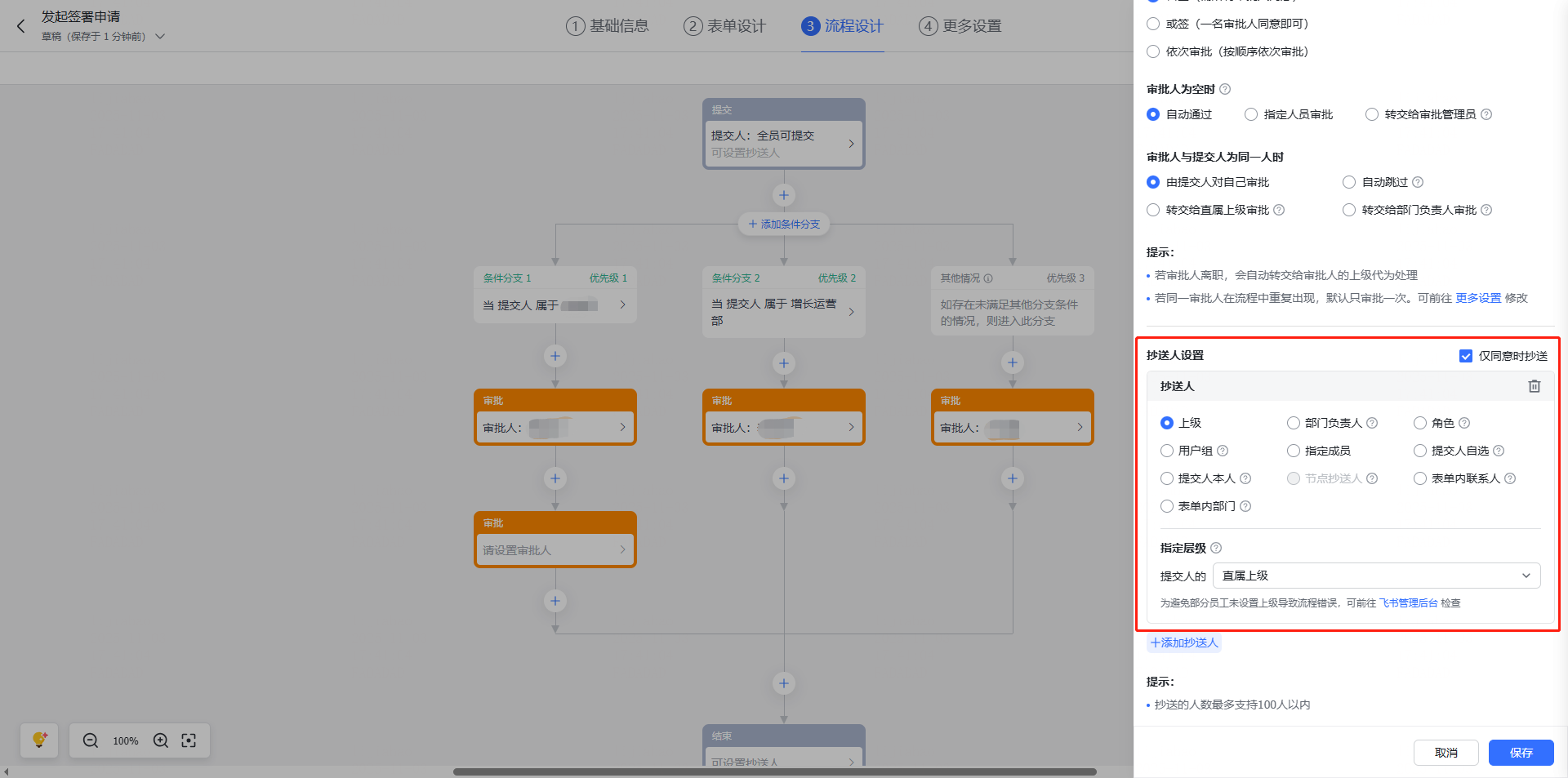Zoom out the flow canvas

pos(91,740)
